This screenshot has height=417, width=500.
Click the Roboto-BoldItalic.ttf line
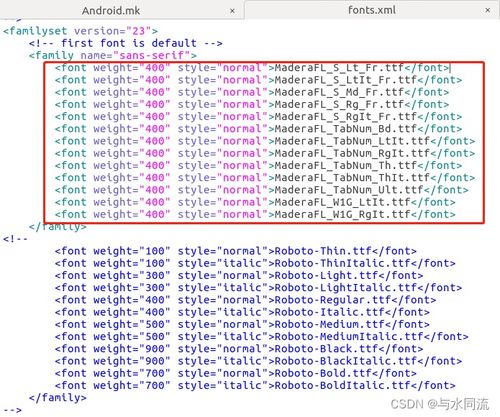click(255, 386)
